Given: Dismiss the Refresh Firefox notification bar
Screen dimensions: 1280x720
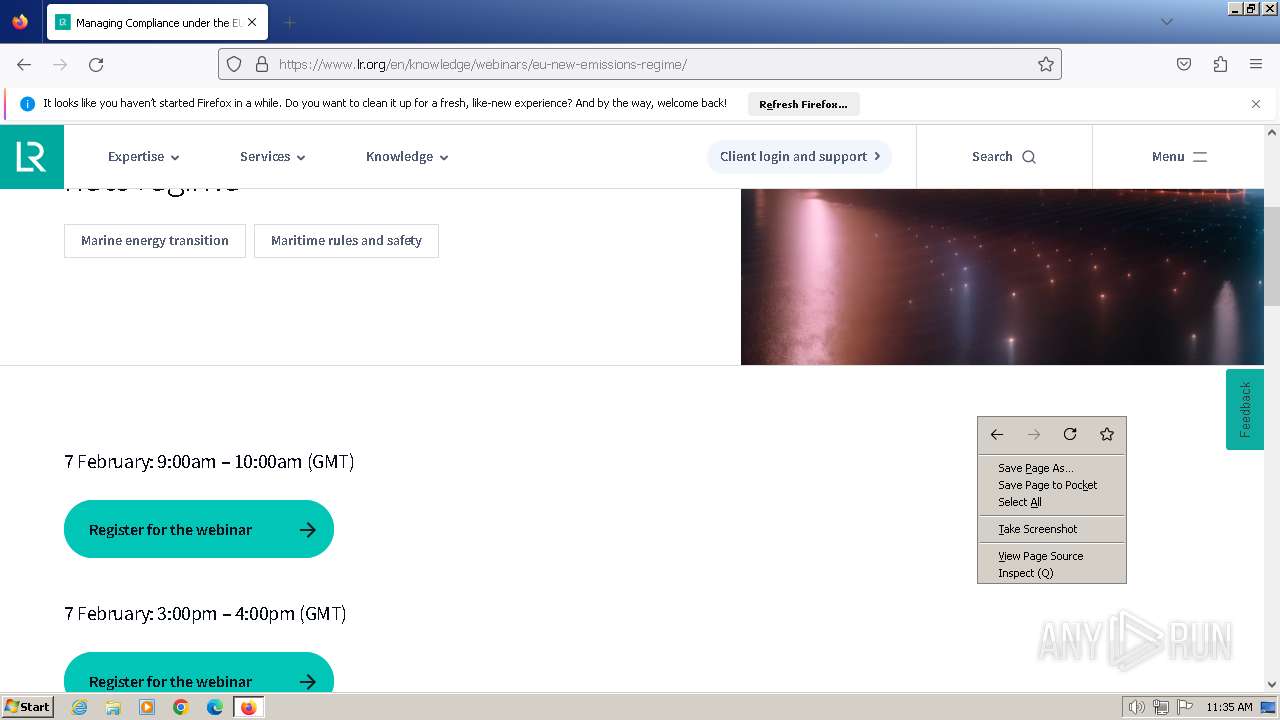Looking at the screenshot, I should [x=1256, y=104].
